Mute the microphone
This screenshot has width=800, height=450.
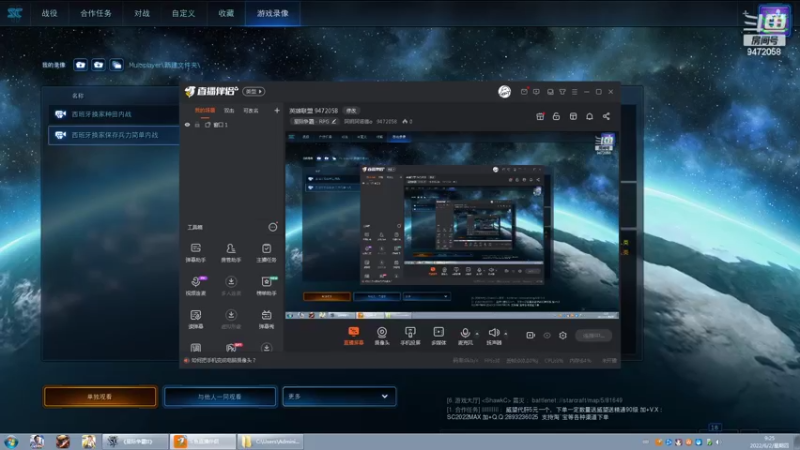(x=465, y=335)
